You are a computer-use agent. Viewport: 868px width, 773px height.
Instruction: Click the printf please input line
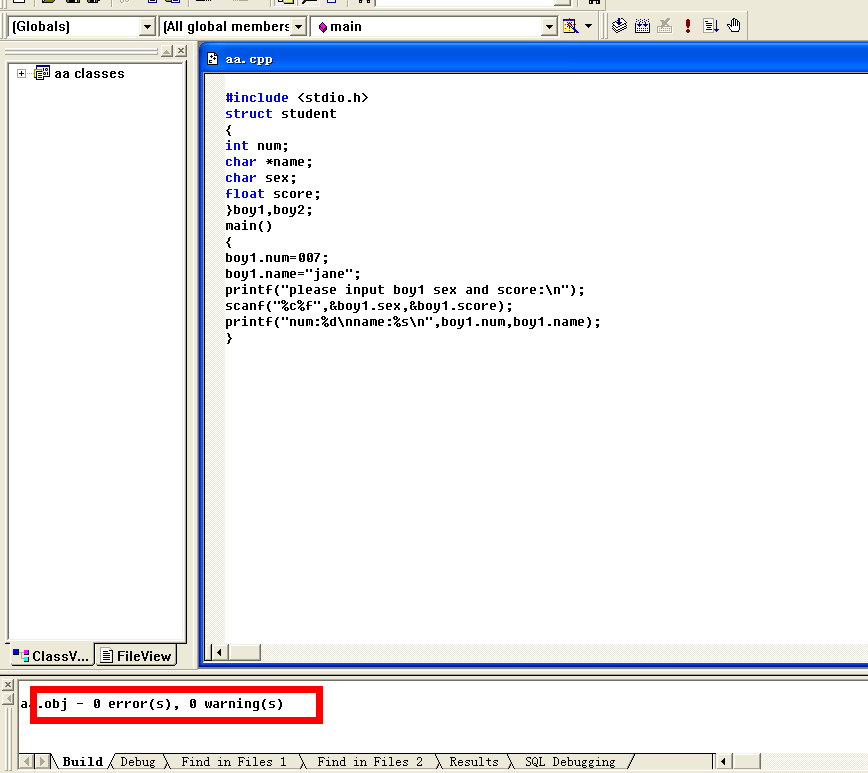(x=405, y=290)
